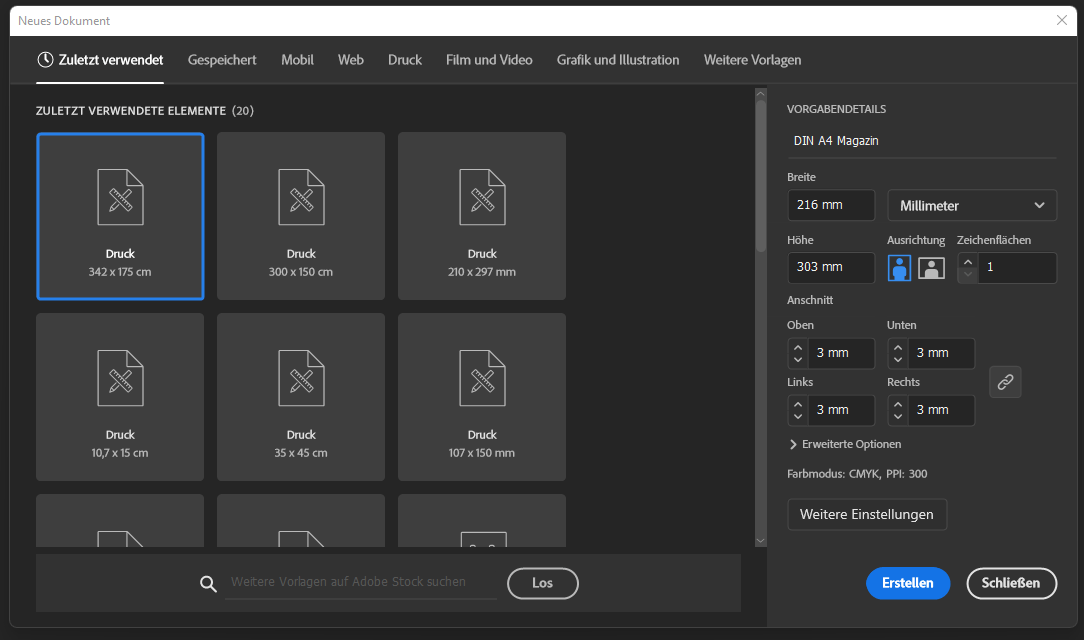Click the Zuletzt verwendet clock icon
Screen dimensions: 1084x640
tap(45, 60)
